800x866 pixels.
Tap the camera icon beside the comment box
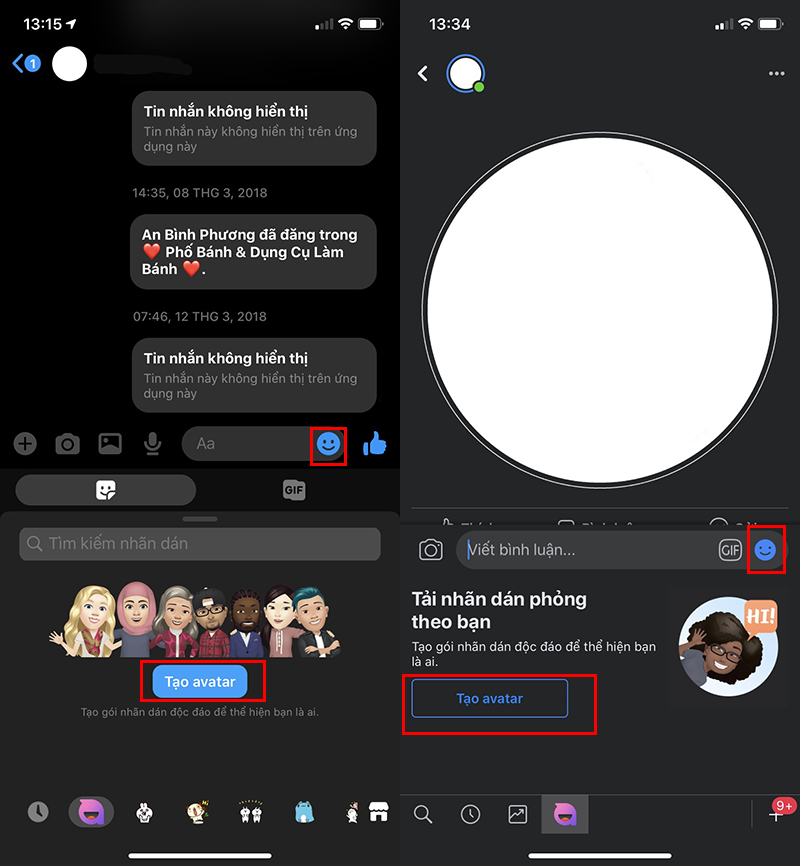[x=431, y=550]
